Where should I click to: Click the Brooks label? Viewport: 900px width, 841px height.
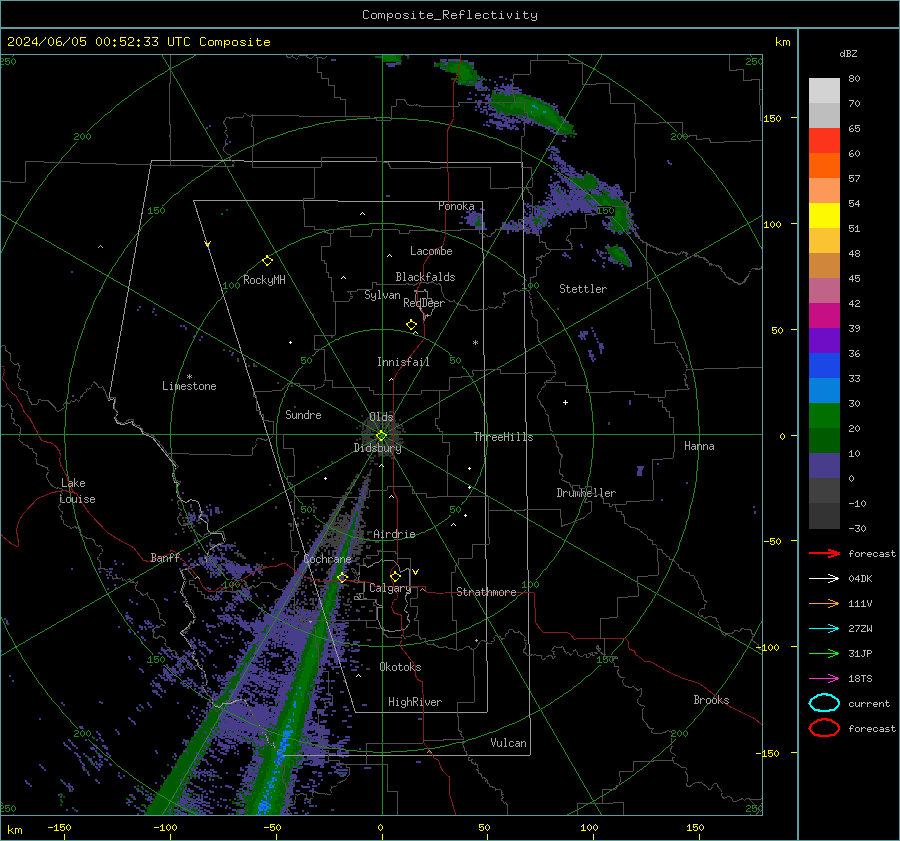pos(711,700)
